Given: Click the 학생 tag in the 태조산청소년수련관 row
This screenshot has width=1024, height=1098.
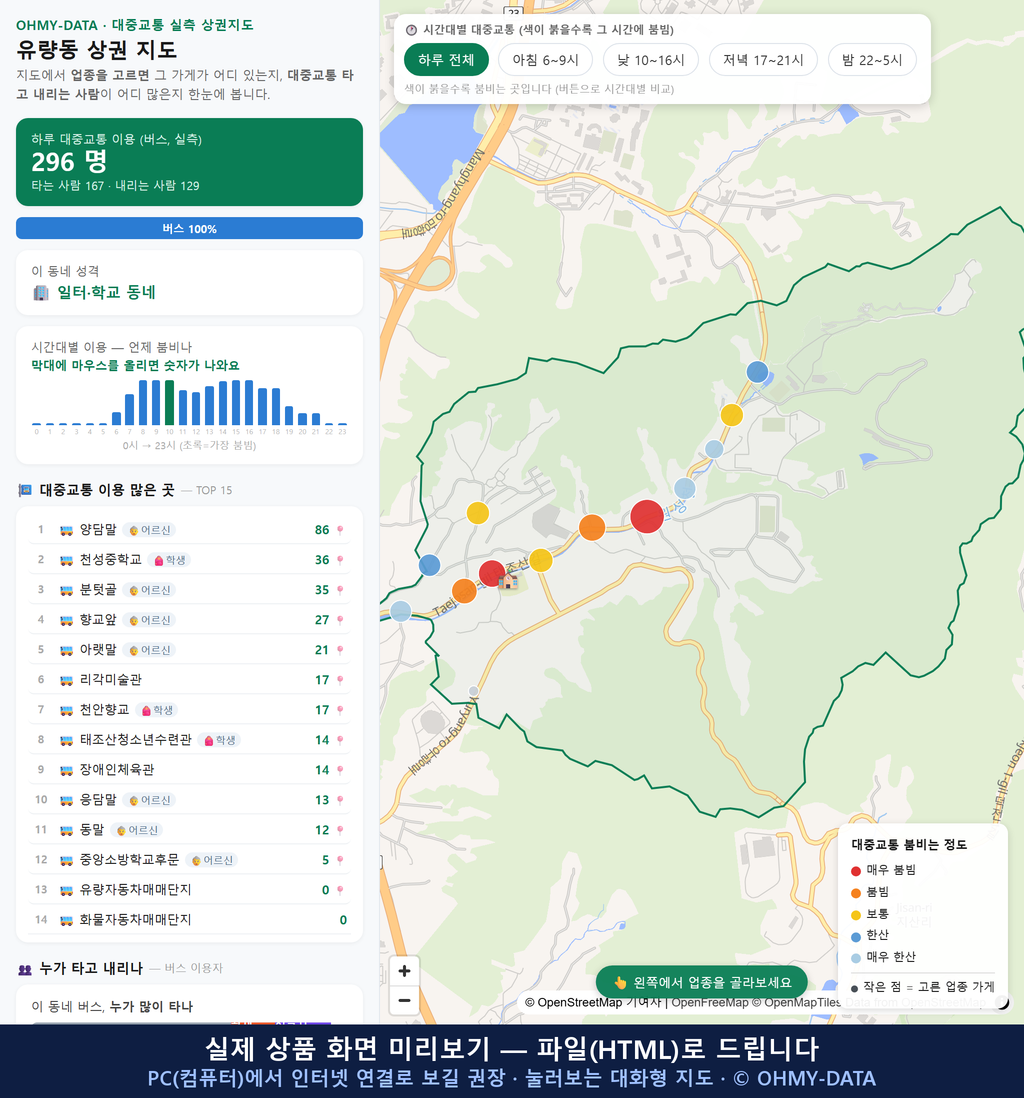Looking at the screenshot, I should point(219,740).
